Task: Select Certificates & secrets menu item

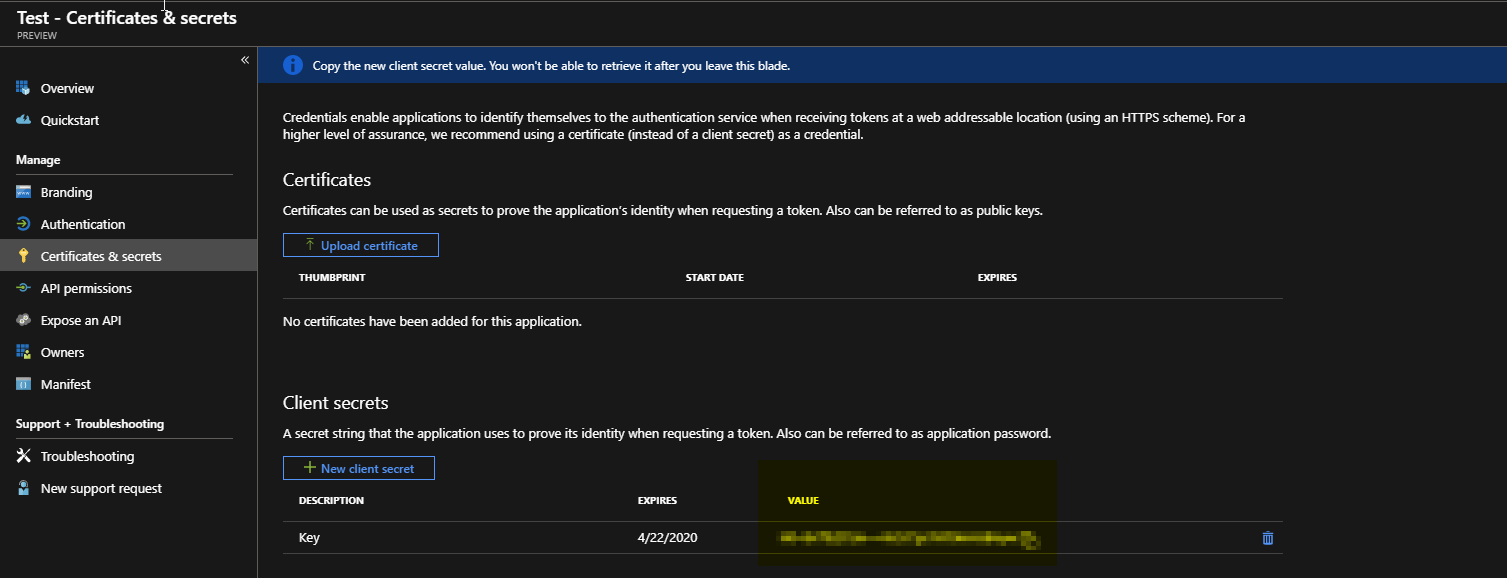Action: pyautogui.click(x=100, y=257)
